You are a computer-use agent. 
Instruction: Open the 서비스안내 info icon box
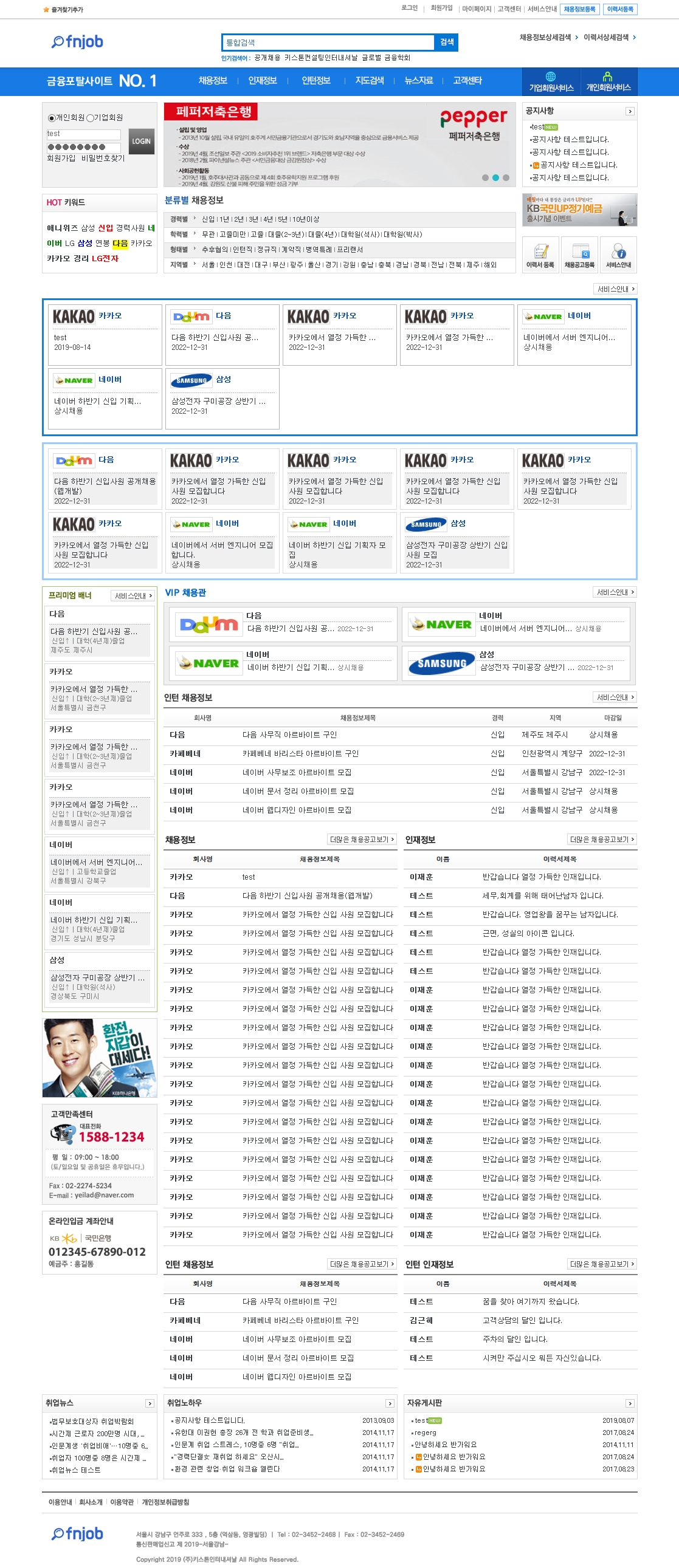click(x=618, y=255)
